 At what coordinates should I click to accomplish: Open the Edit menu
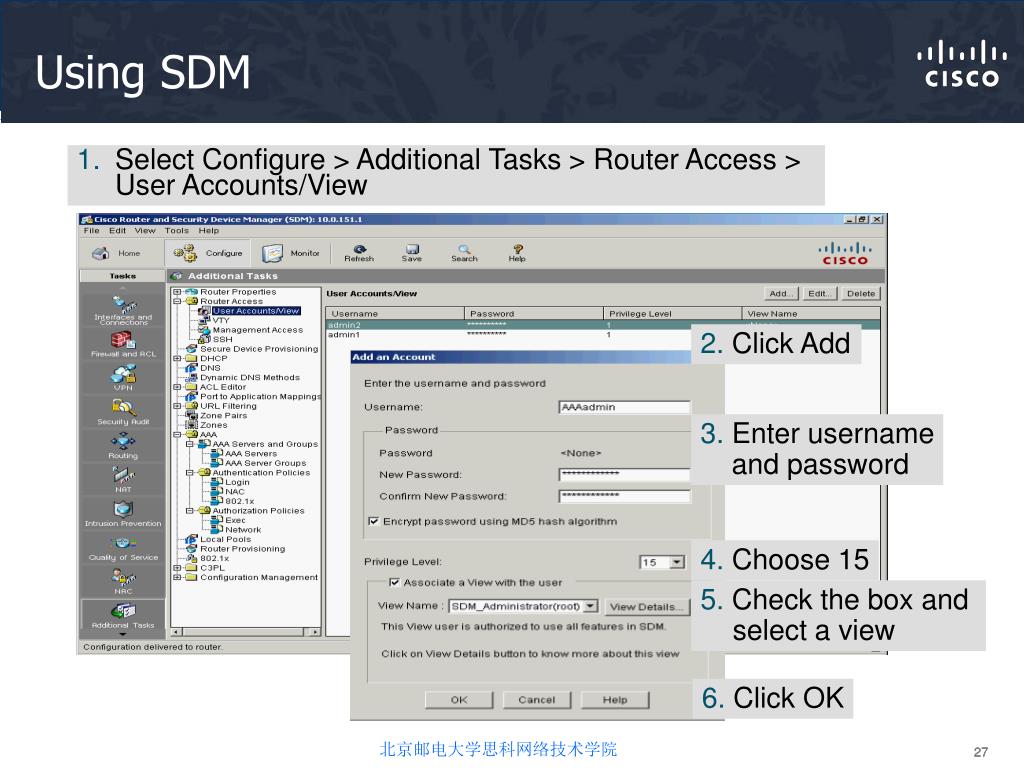click(x=118, y=231)
